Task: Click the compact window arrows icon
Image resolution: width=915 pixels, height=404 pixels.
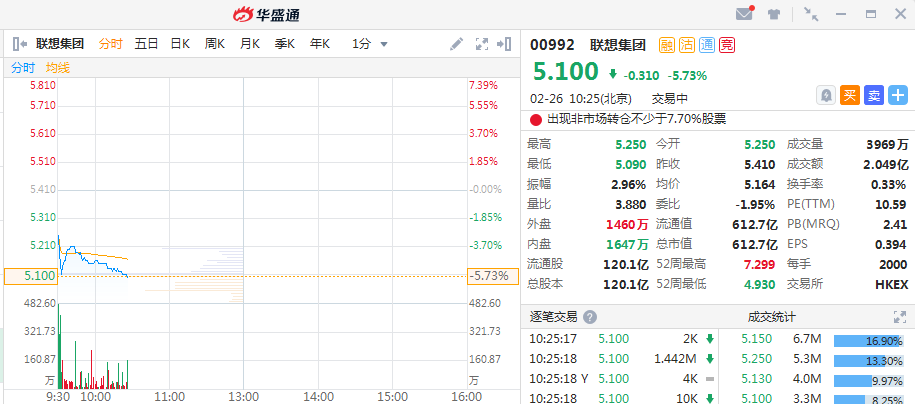Action: click(810, 14)
